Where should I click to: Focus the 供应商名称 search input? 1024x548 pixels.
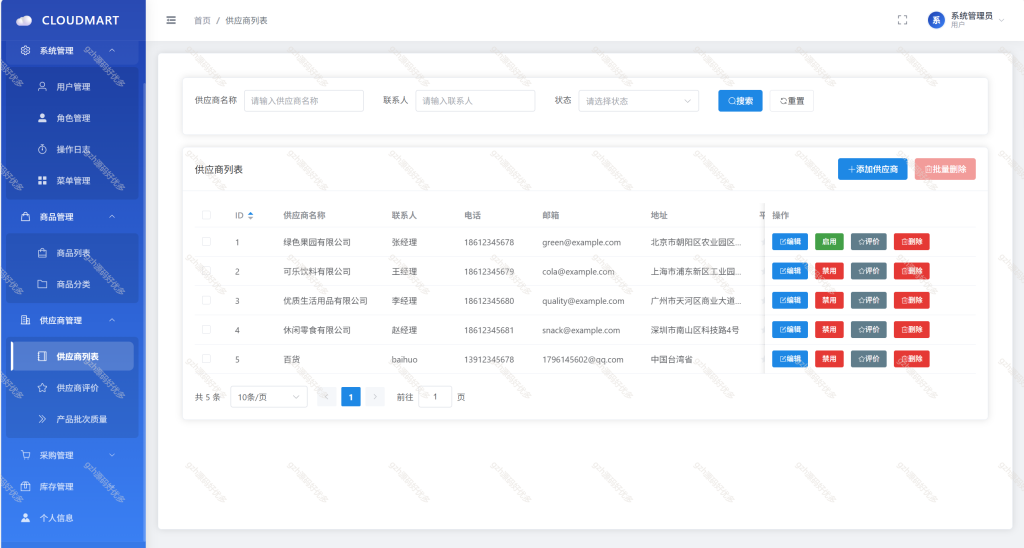(x=304, y=101)
